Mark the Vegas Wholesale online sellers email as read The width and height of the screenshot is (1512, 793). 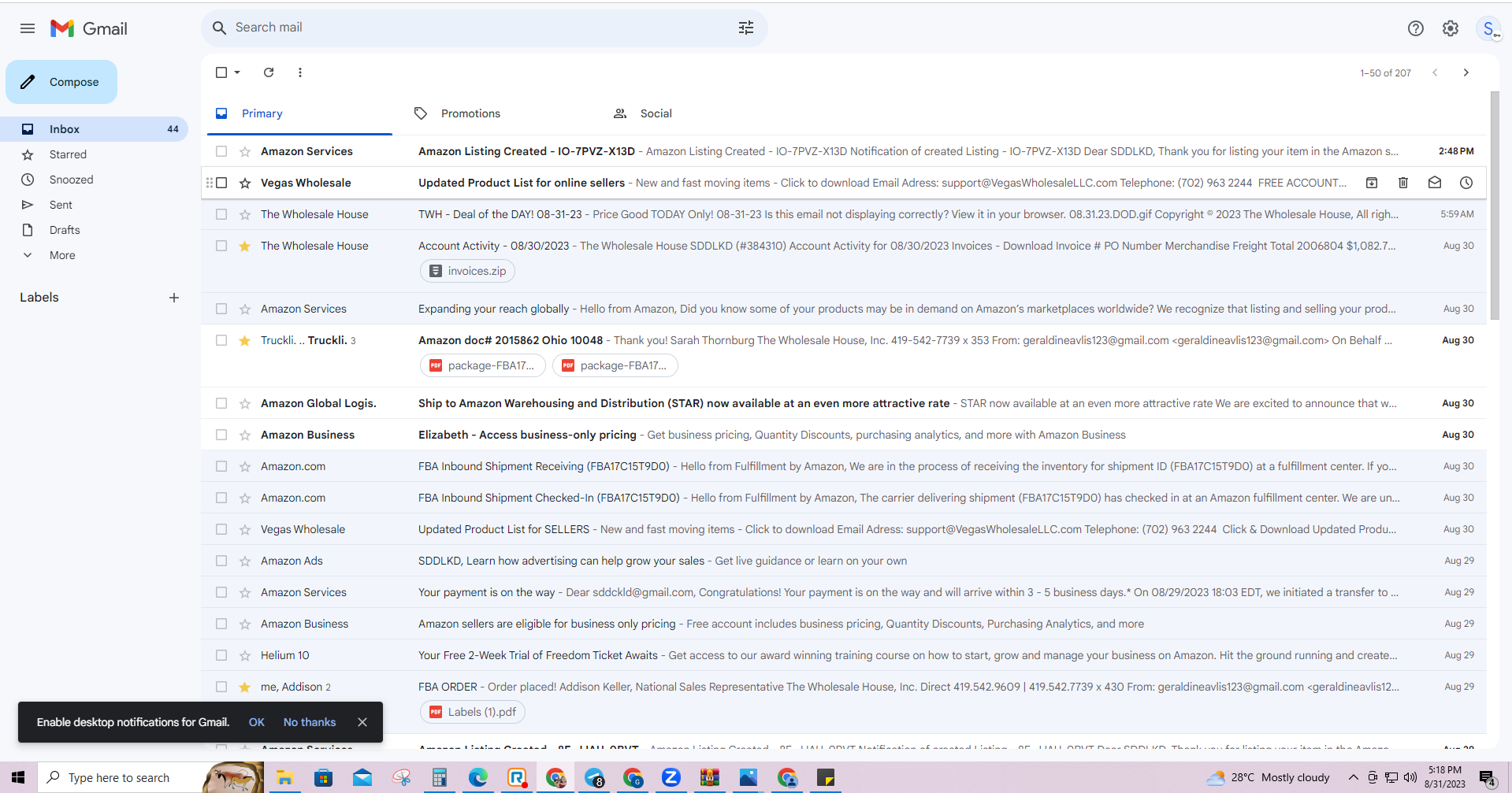[x=1434, y=183]
